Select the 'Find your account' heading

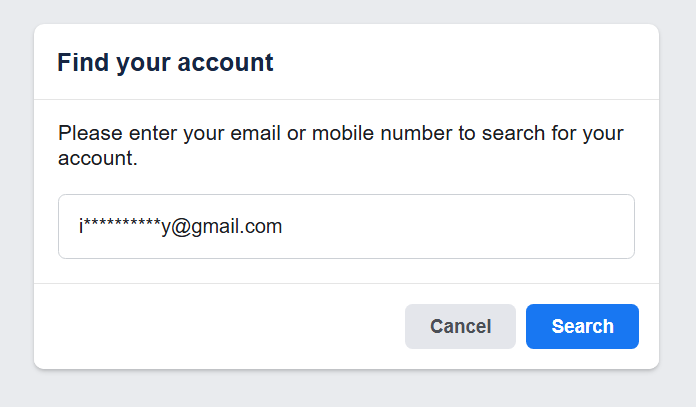click(x=165, y=63)
